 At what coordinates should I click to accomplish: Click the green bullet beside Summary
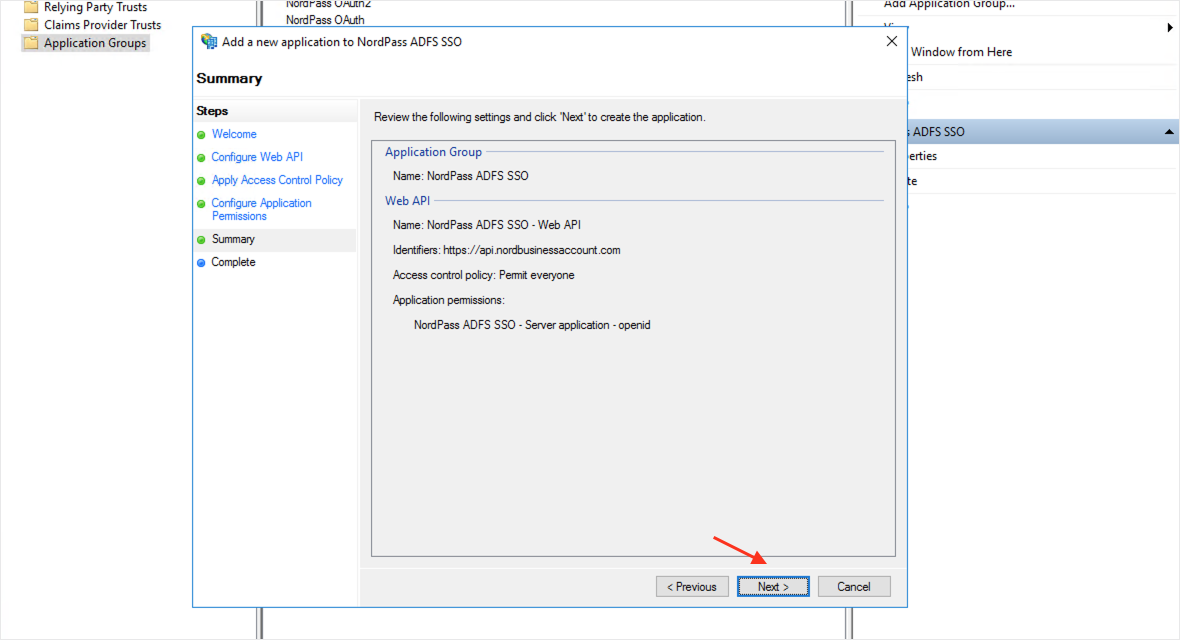click(x=201, y=240)
